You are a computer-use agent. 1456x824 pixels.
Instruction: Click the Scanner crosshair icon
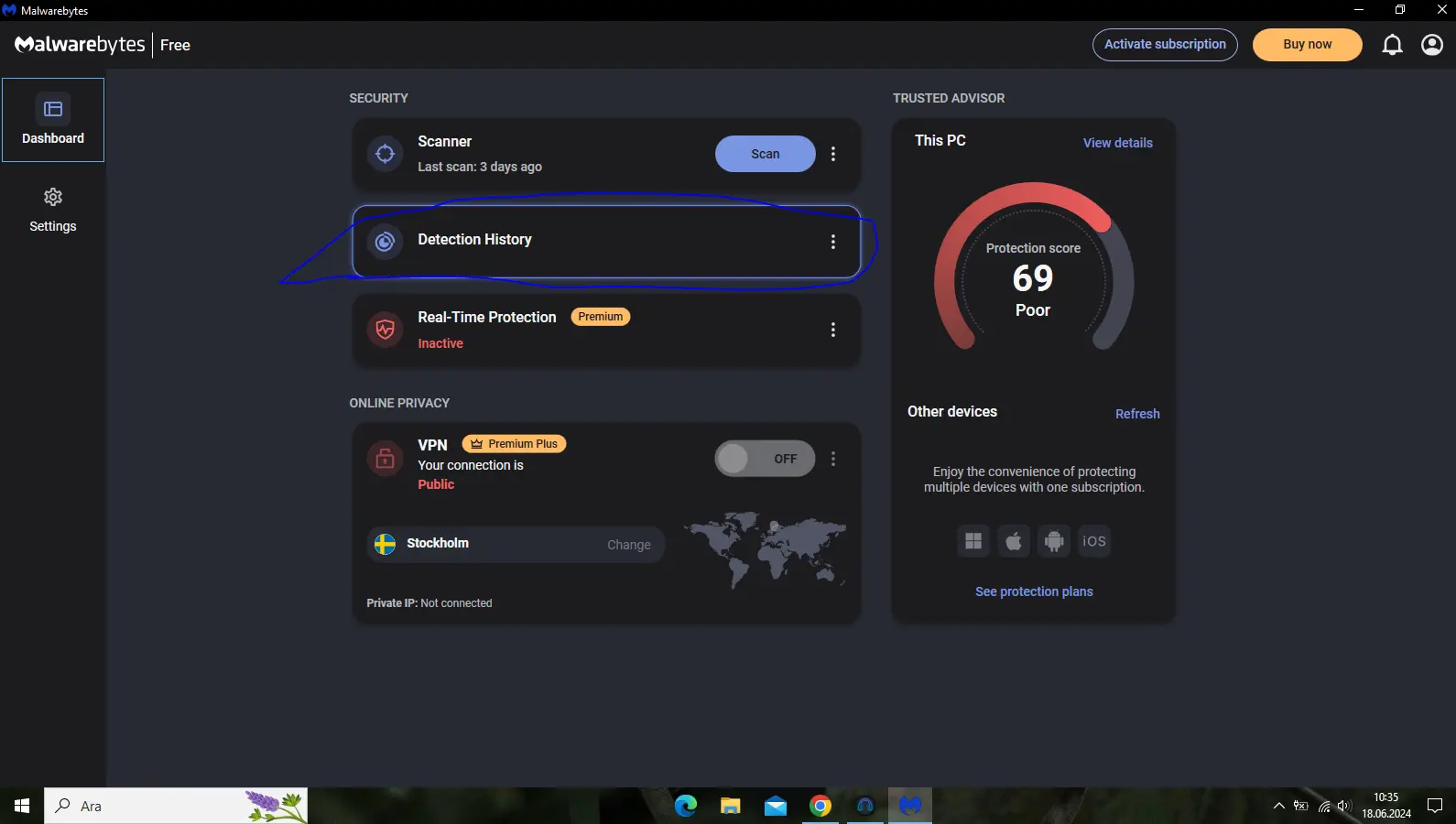tap(386, 154)
